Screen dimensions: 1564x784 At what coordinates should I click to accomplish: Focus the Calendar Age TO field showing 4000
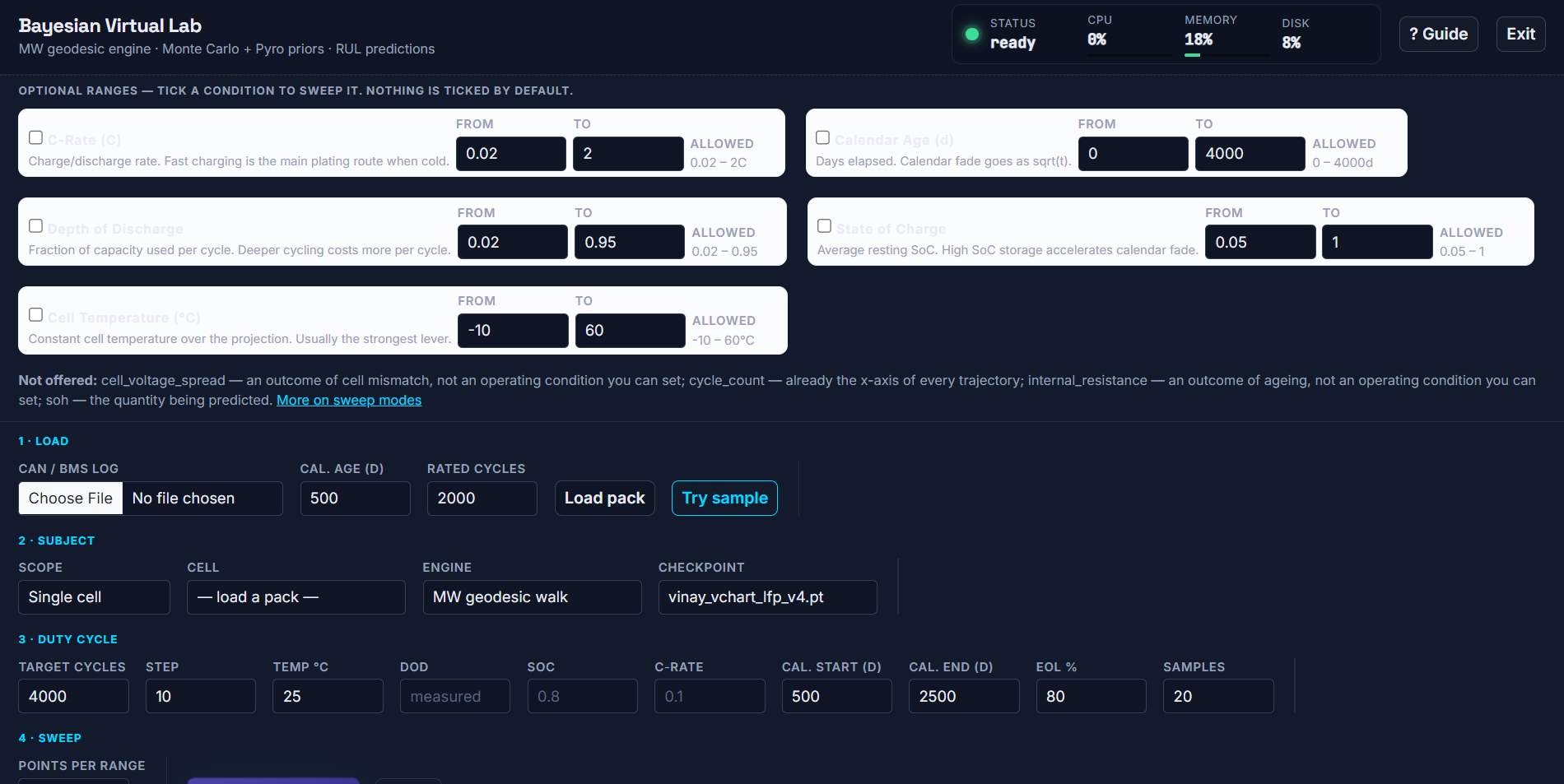pos(1250,154)
